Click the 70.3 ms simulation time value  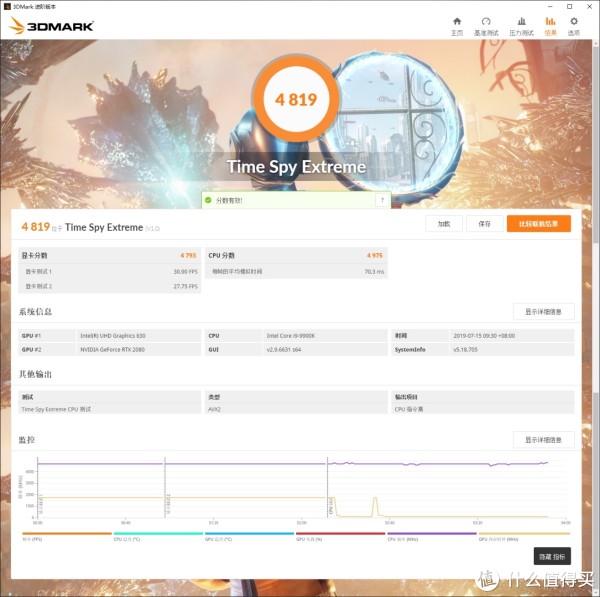[x=374, y=271]
